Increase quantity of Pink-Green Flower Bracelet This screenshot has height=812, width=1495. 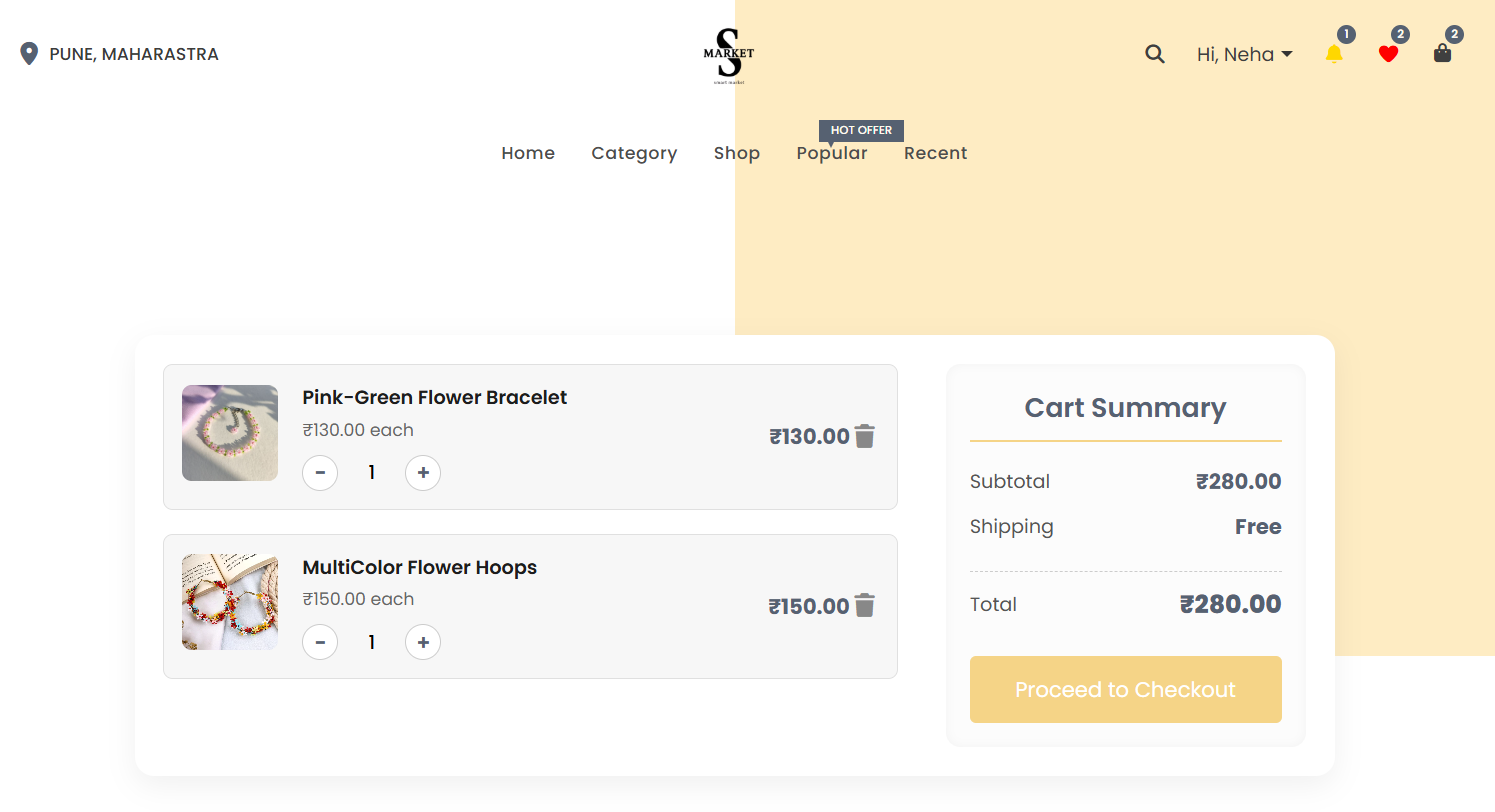pos(423,473)
